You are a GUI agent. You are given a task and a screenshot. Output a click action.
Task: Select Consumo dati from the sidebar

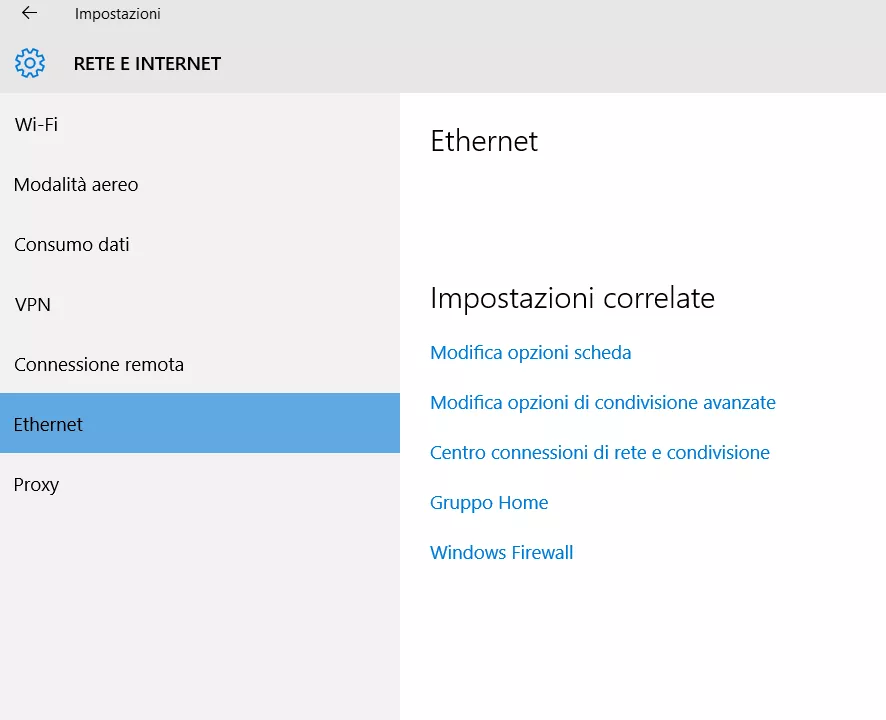(x=72, y=244)
